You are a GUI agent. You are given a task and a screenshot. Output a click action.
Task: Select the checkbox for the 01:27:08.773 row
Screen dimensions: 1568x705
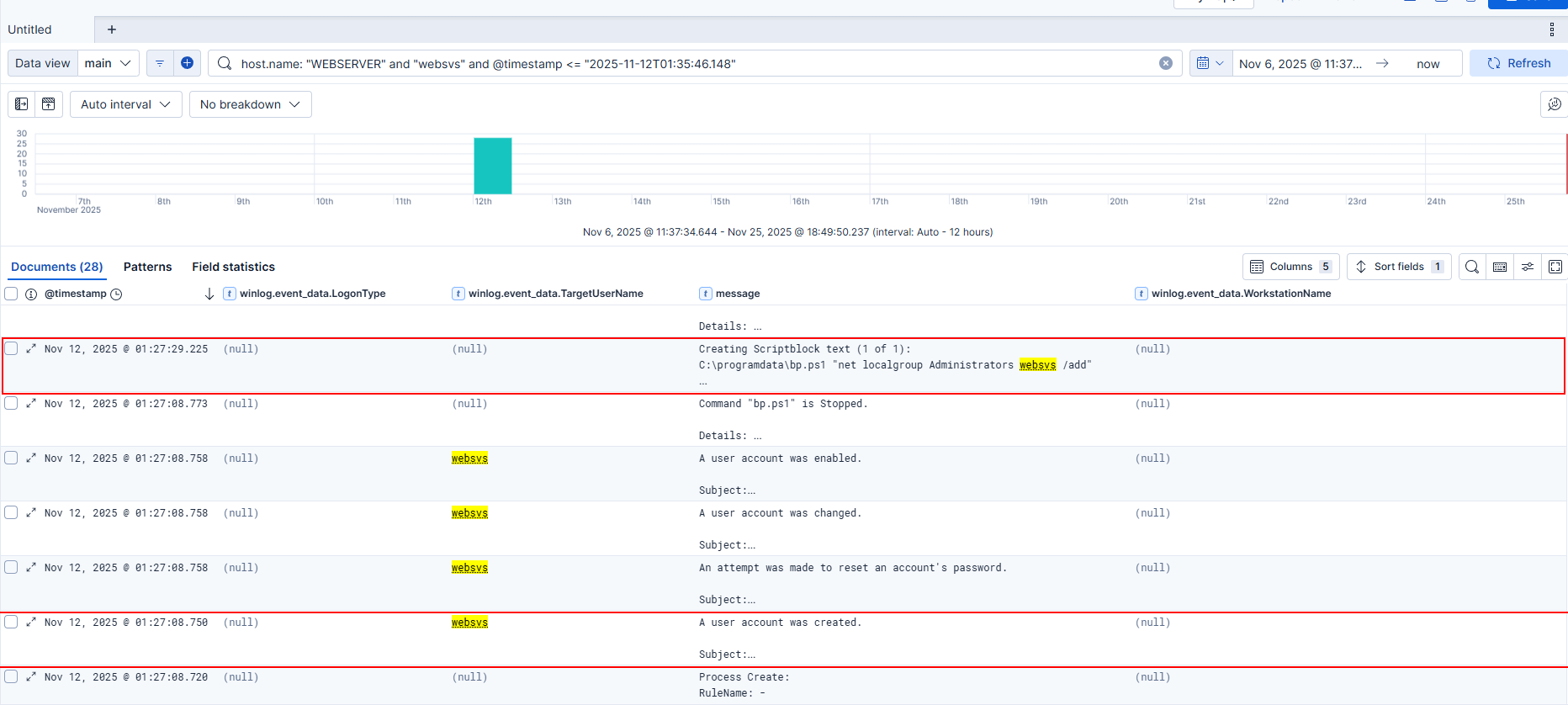click(11, 403)
